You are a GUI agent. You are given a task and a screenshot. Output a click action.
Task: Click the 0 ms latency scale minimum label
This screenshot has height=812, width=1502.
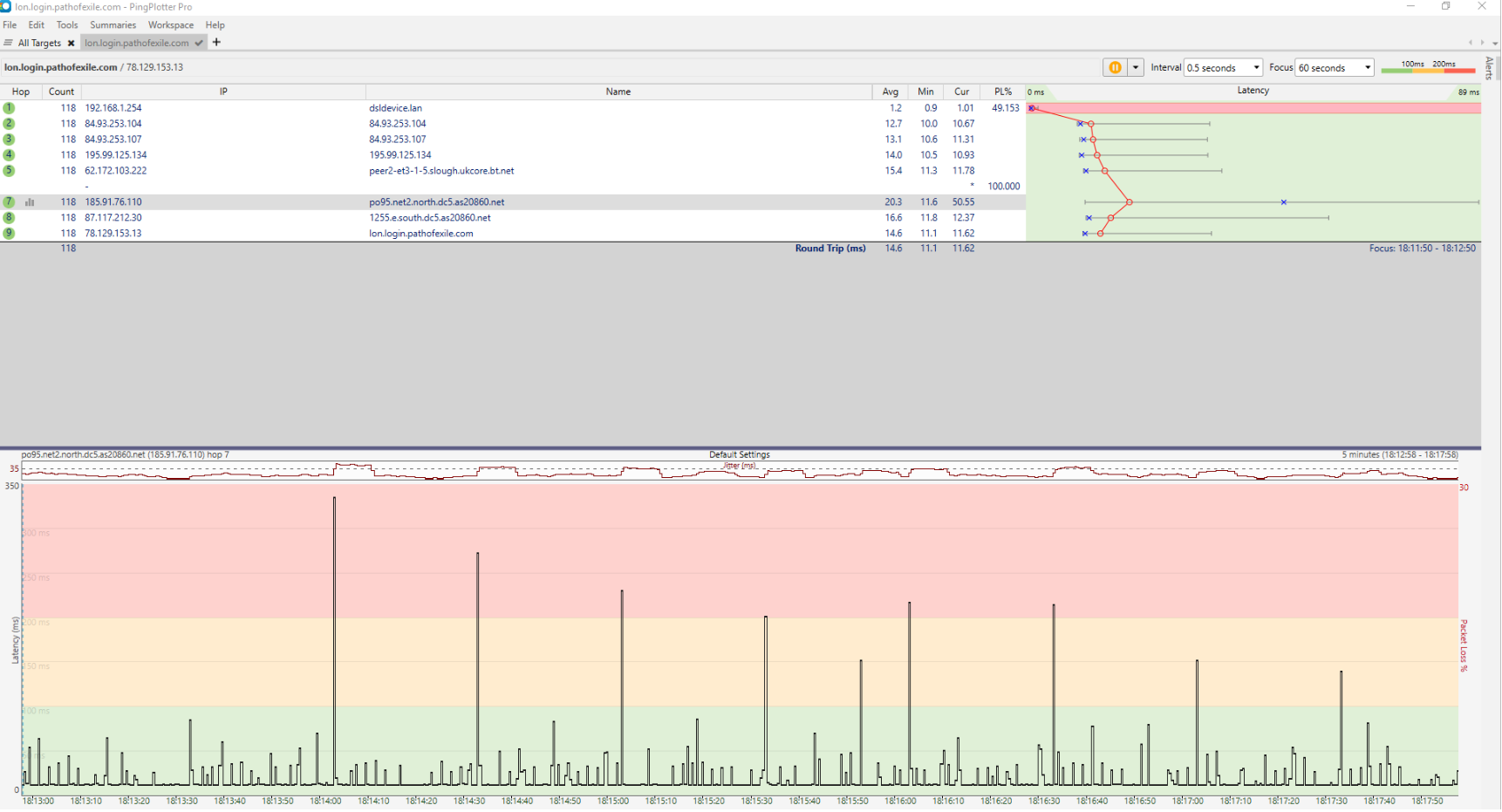click(1036, 92)
